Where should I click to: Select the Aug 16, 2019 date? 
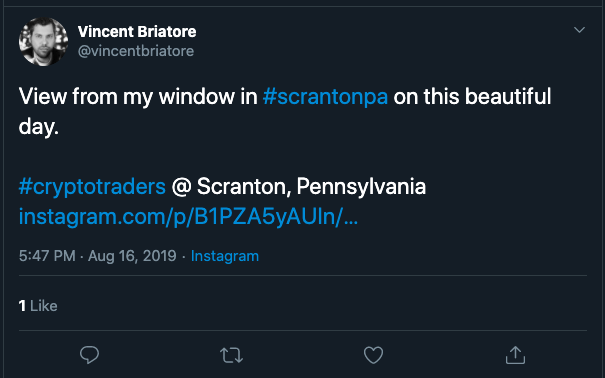click(132, 256)
